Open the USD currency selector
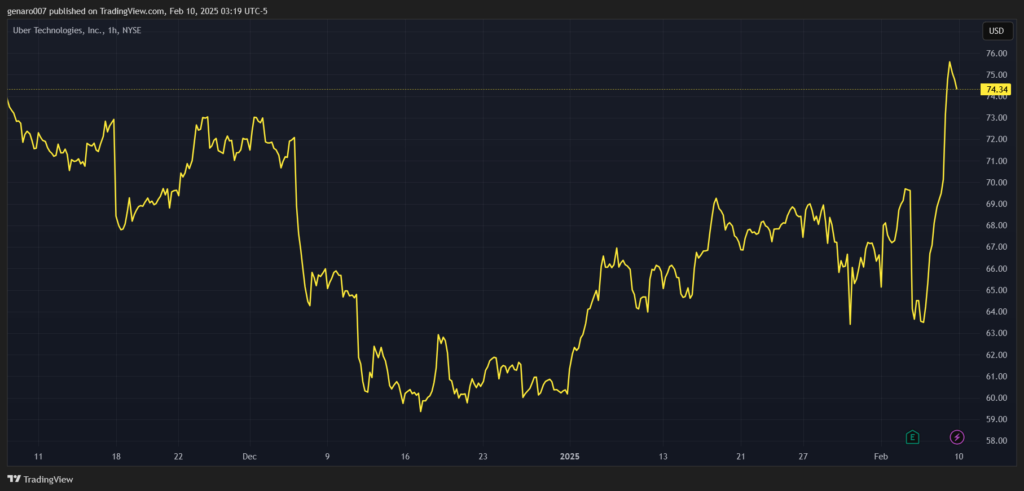Image resolution: width=1024 pixels, height=491 pixels. tap(996, 31)
